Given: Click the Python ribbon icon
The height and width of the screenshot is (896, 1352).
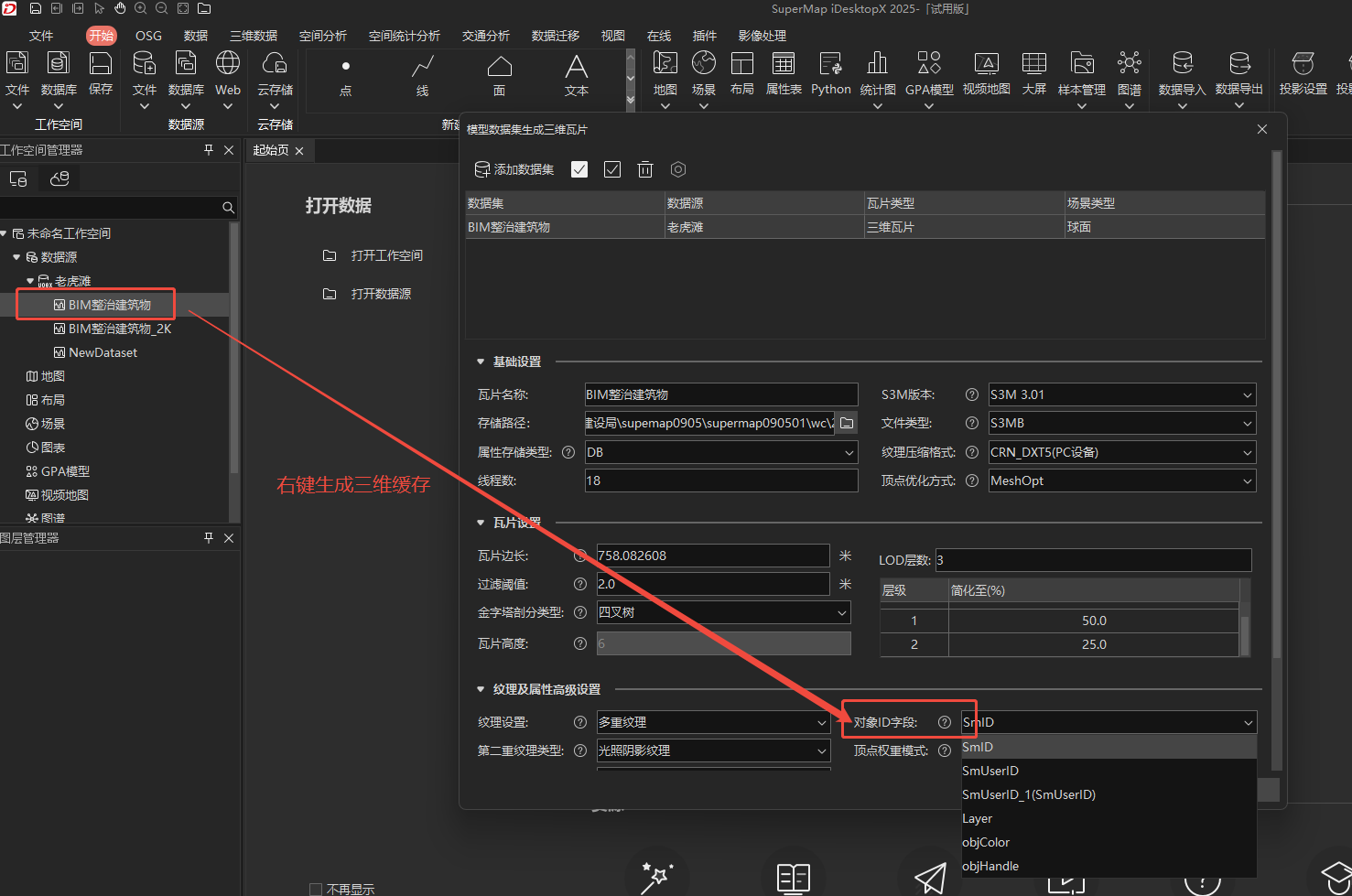Looking at the screenshot, I should click(830, 73).
